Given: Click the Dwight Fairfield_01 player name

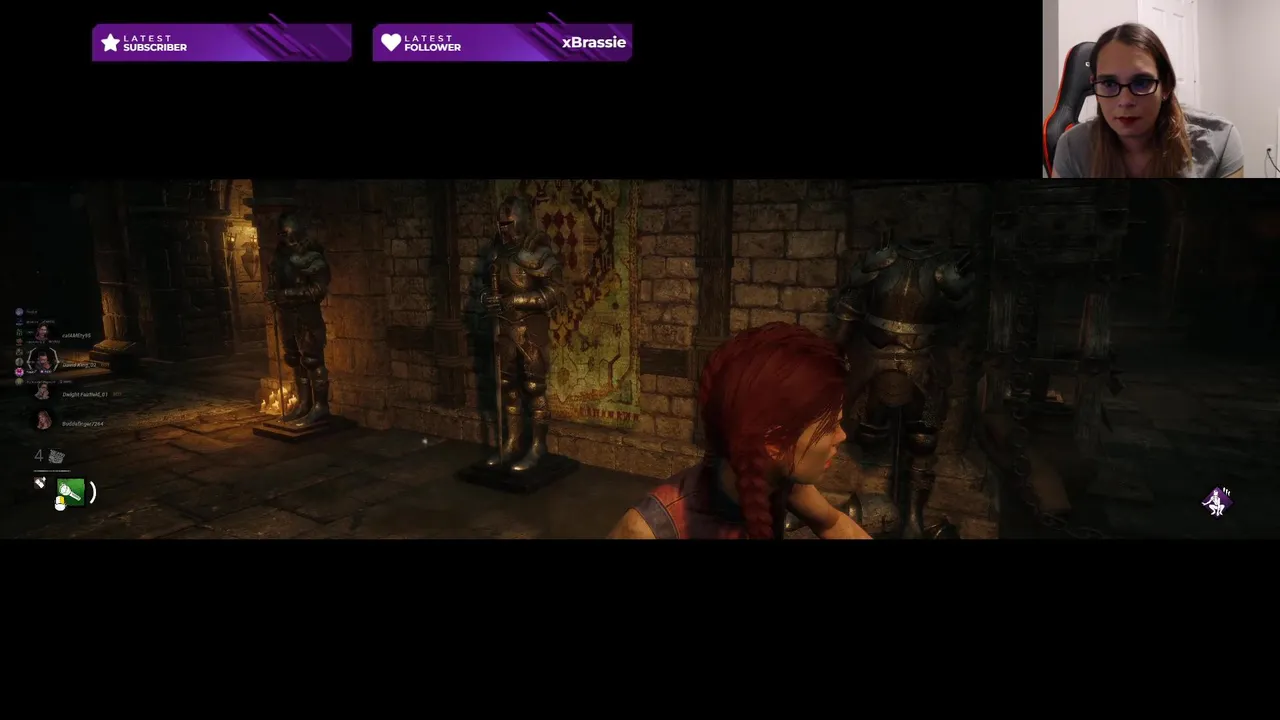Looking at the screenshot, I should [x=85, y=394].
